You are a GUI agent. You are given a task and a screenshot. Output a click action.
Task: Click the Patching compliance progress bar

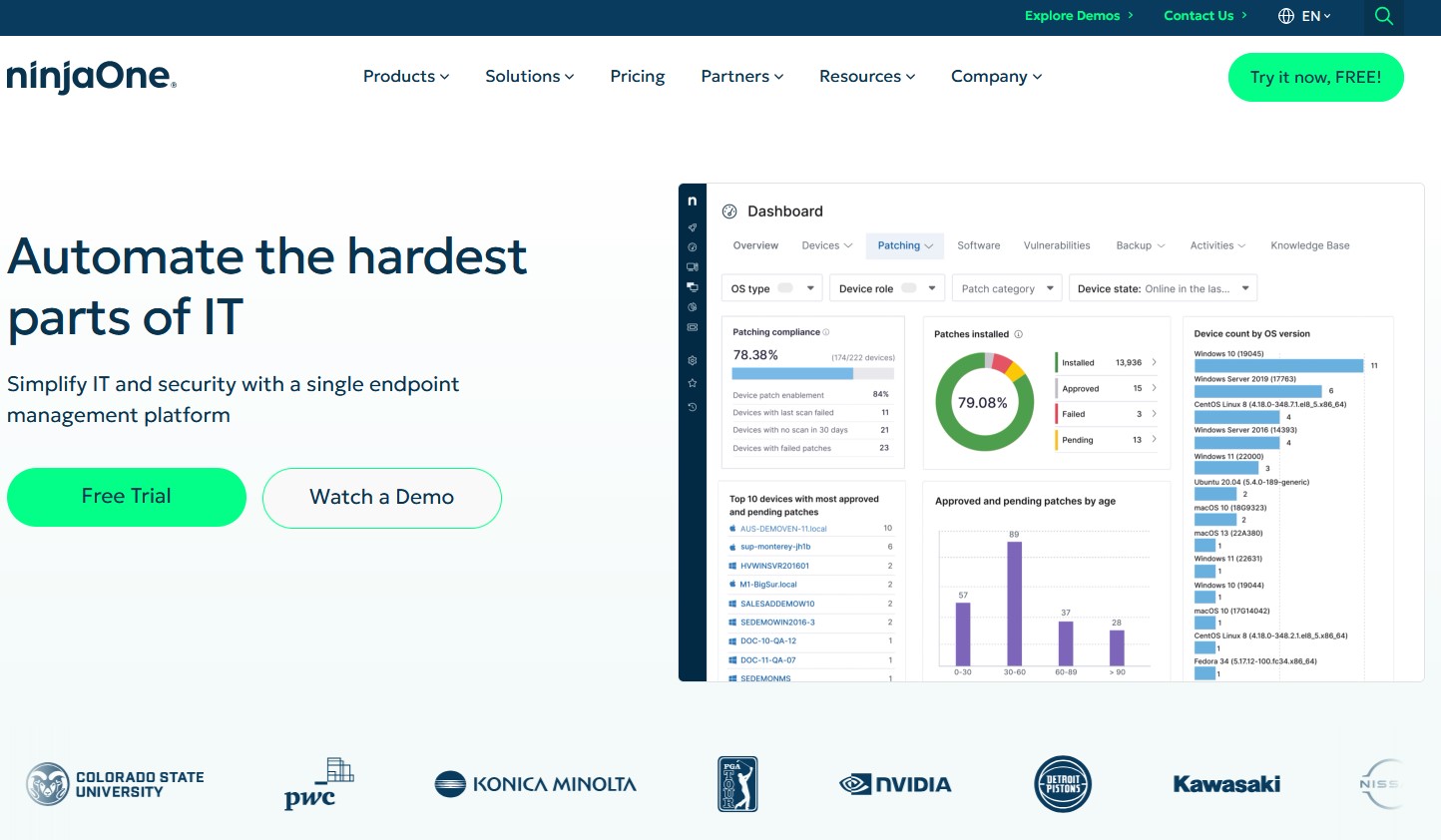pyautogui.click(x=812, y=373)
